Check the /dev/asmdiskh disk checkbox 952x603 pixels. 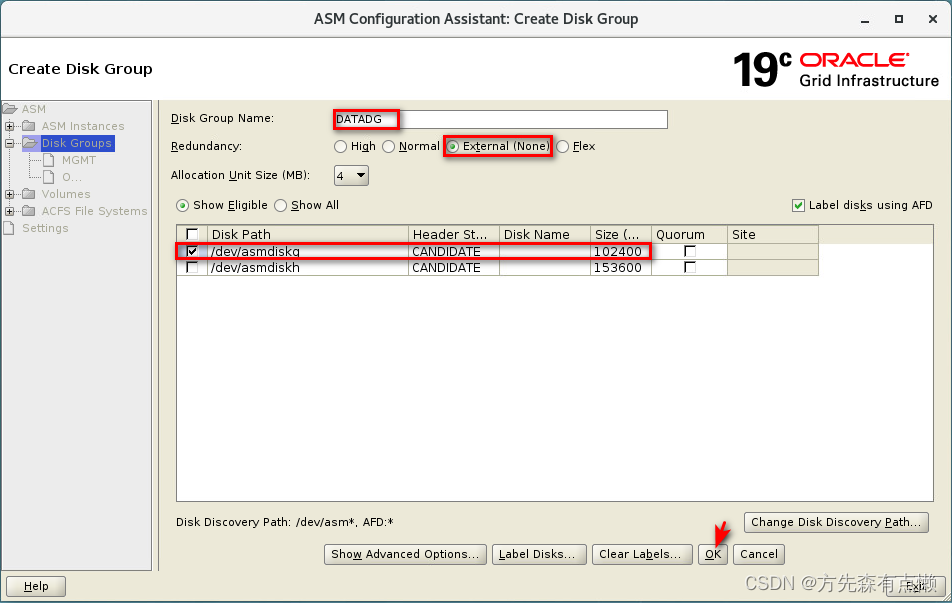tap(192, 267)
